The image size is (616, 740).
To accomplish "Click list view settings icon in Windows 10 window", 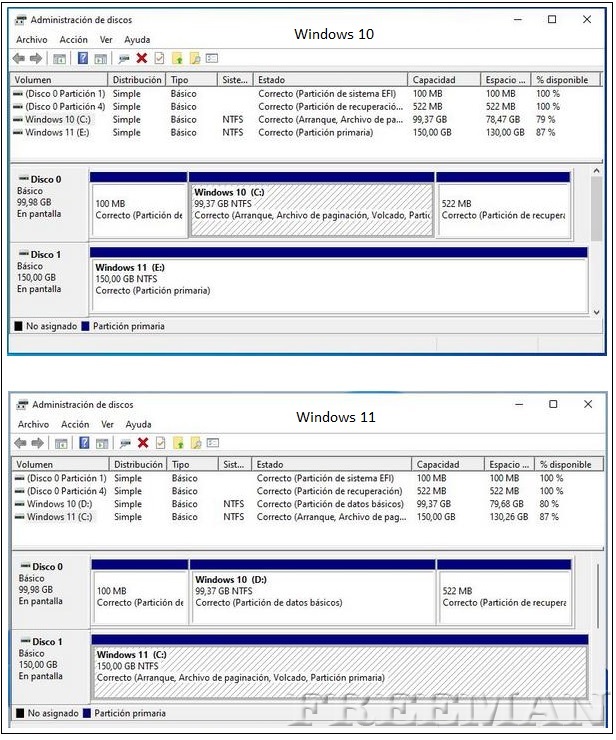I will 212,59.
